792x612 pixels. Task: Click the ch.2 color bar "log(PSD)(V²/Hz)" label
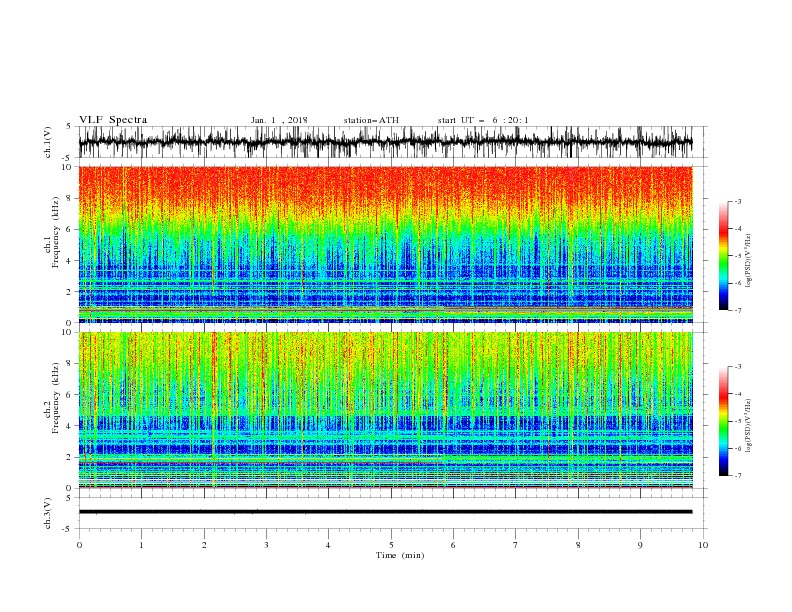pos(749,426)
